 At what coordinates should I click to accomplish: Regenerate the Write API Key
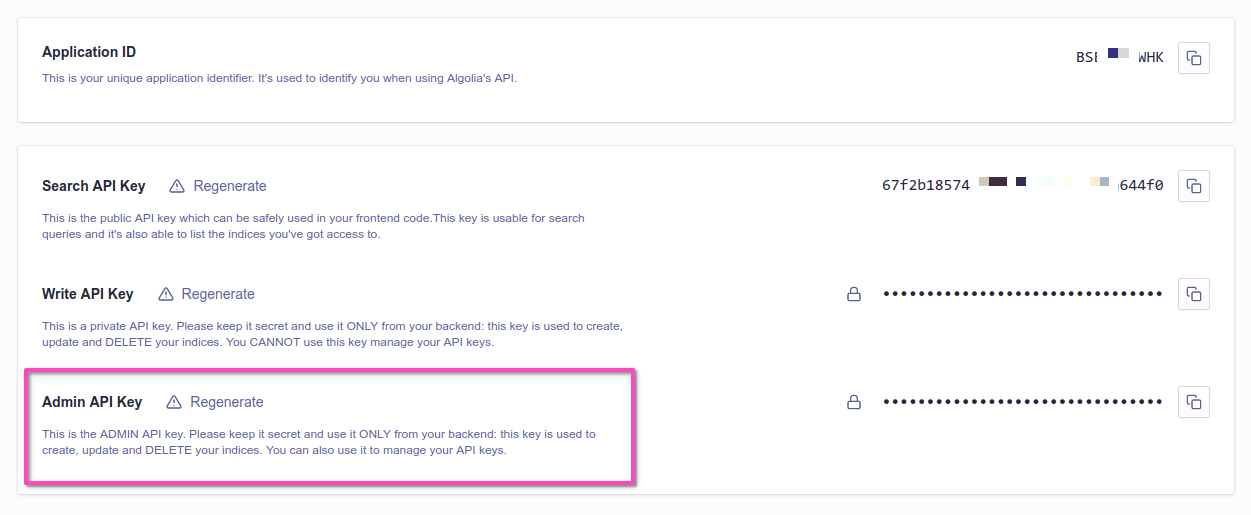tap(218, 294)
